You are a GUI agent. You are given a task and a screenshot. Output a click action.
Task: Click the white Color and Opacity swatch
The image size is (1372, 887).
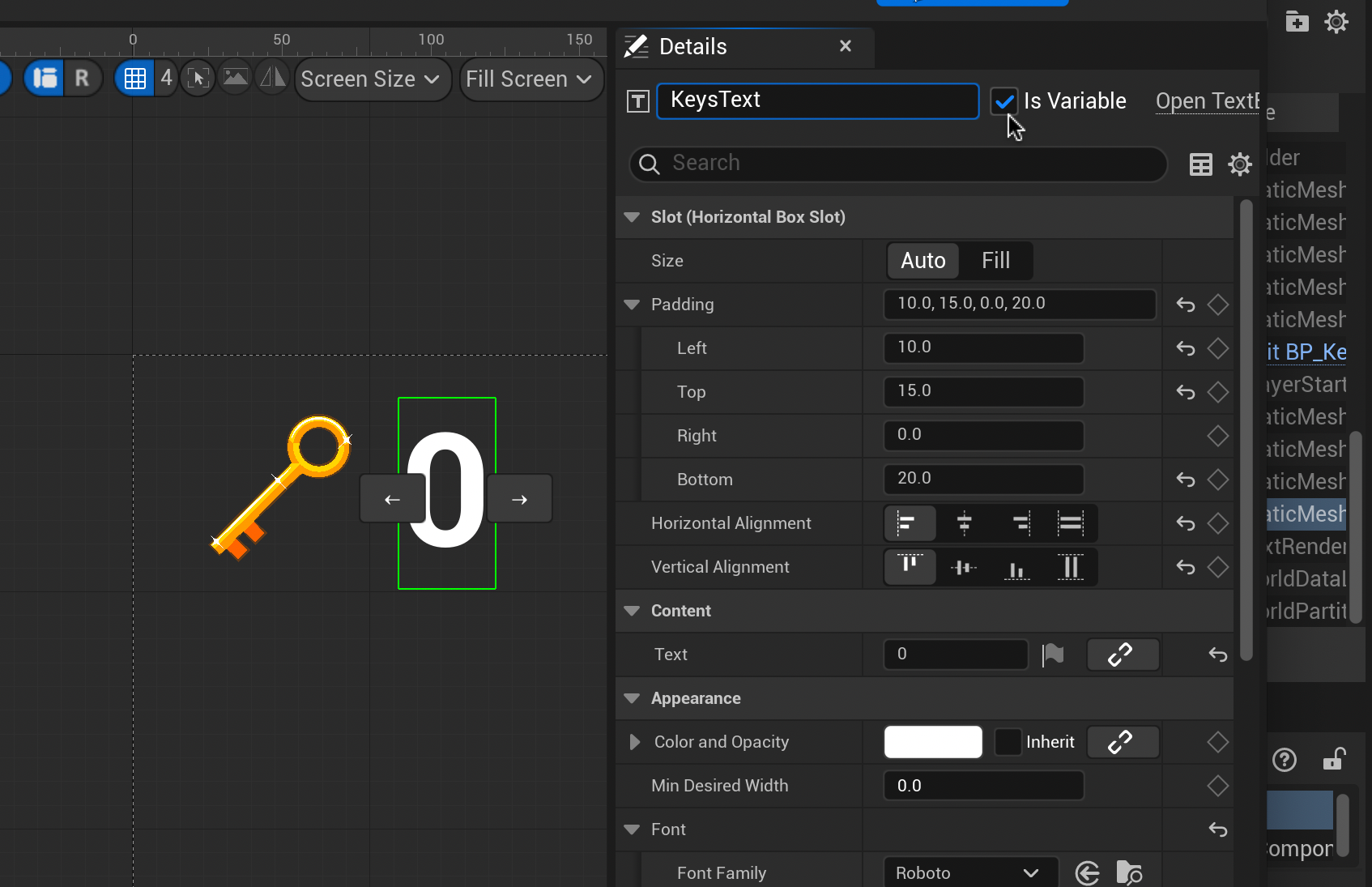pyautogui.click(x=933, y=742)
